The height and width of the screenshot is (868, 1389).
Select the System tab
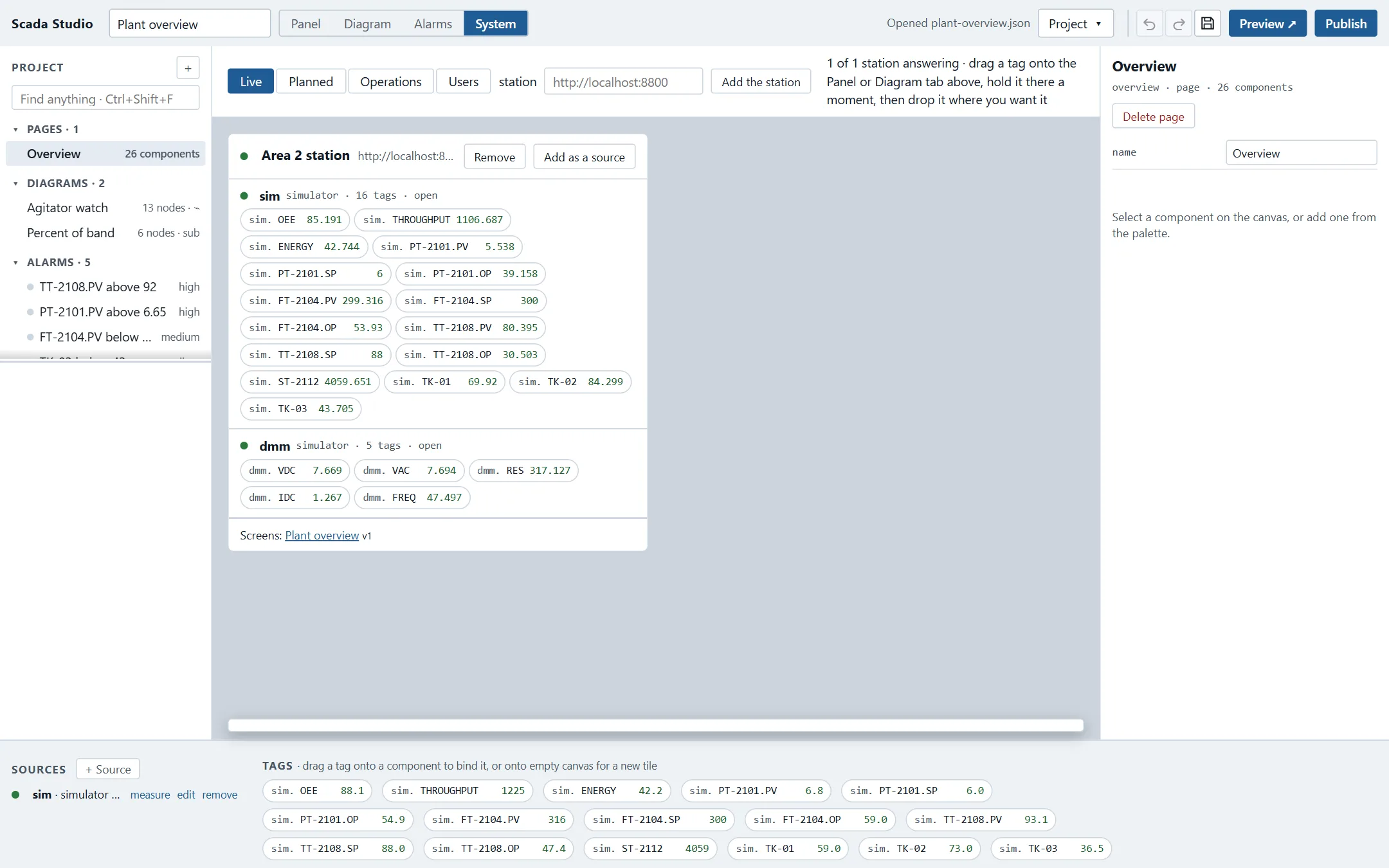[x=495, y=24]
